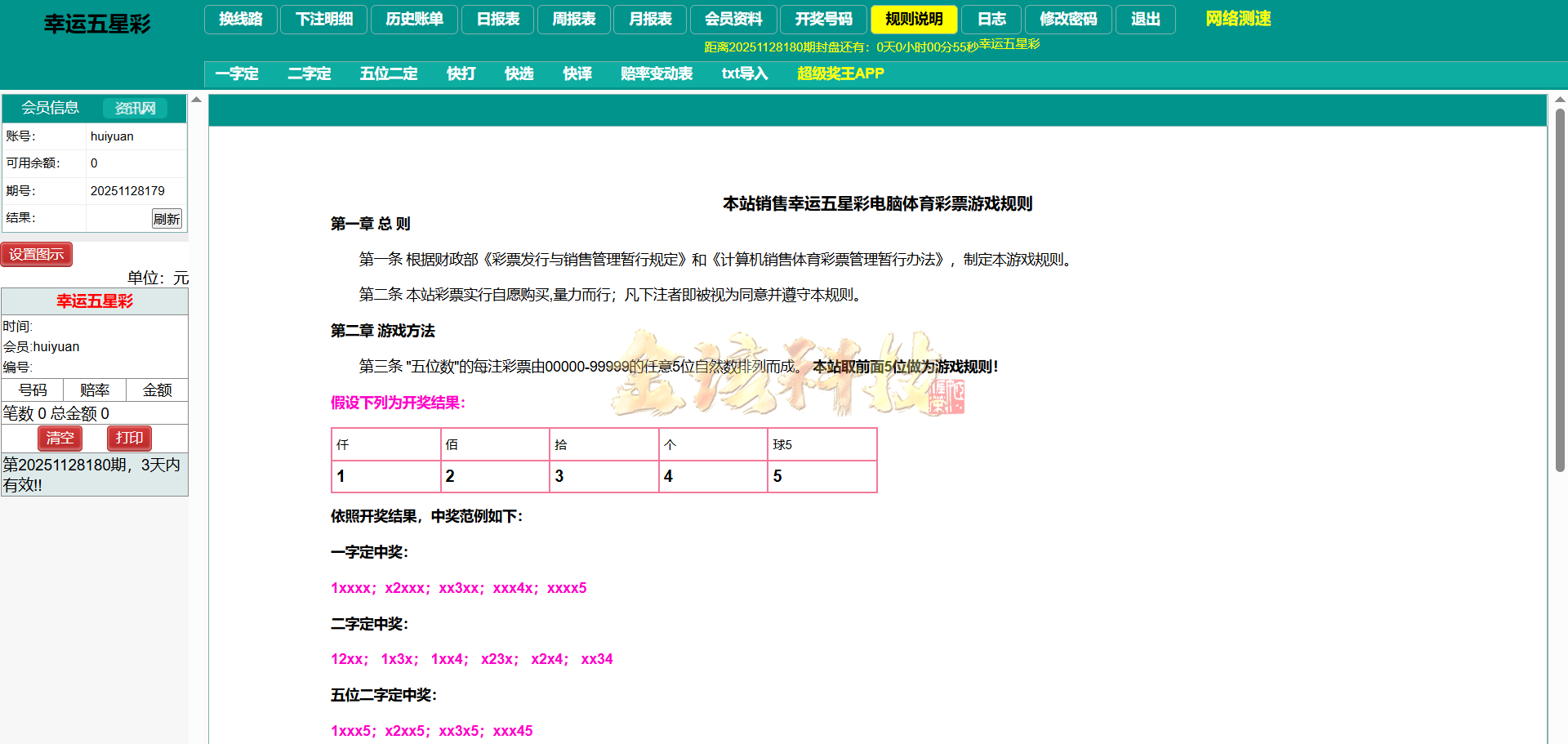Switch to the 五位二定 tab
The image size is (1568, 744).
[389, 74]
